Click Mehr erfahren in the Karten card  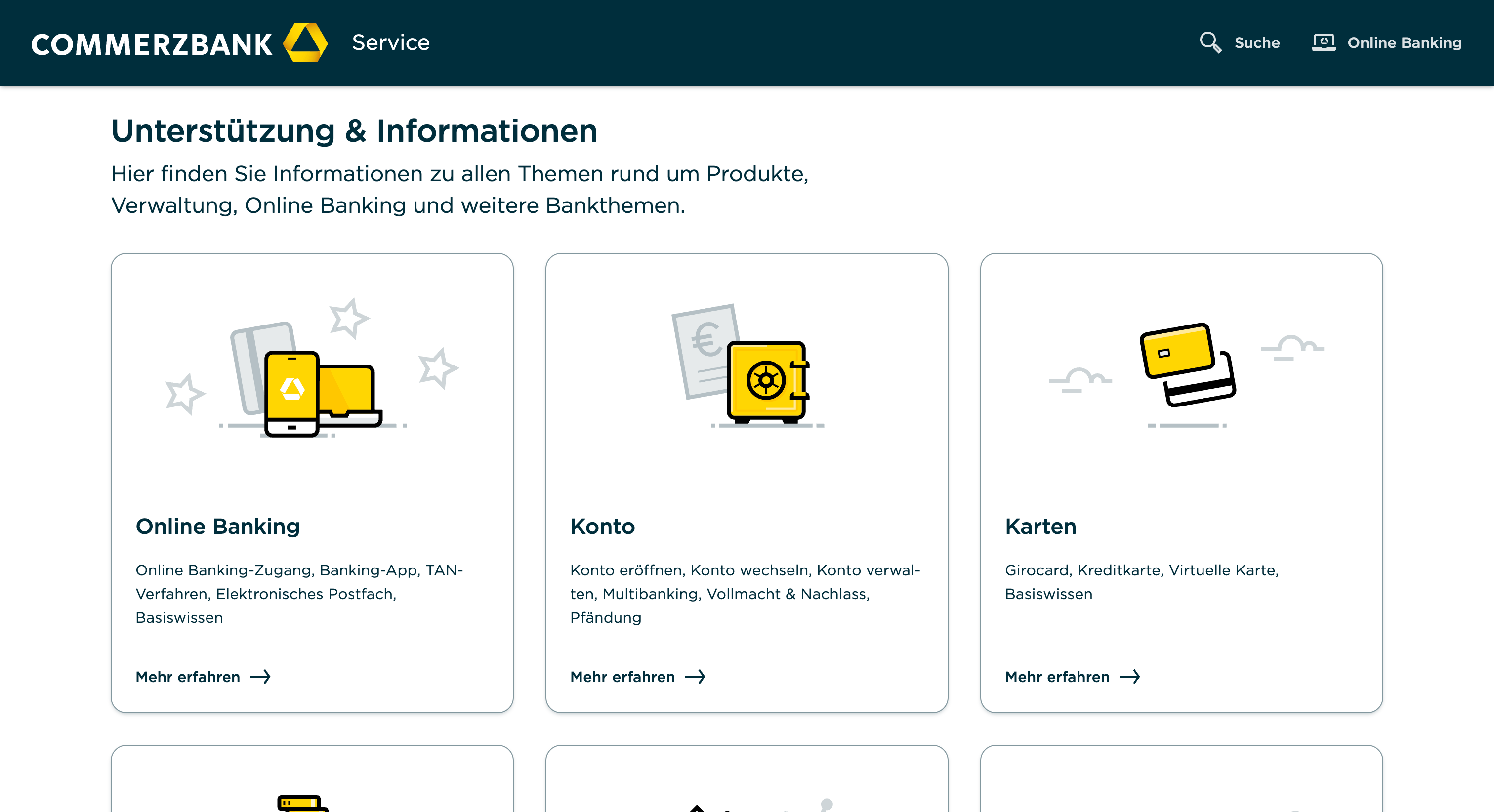point(1057,677)
